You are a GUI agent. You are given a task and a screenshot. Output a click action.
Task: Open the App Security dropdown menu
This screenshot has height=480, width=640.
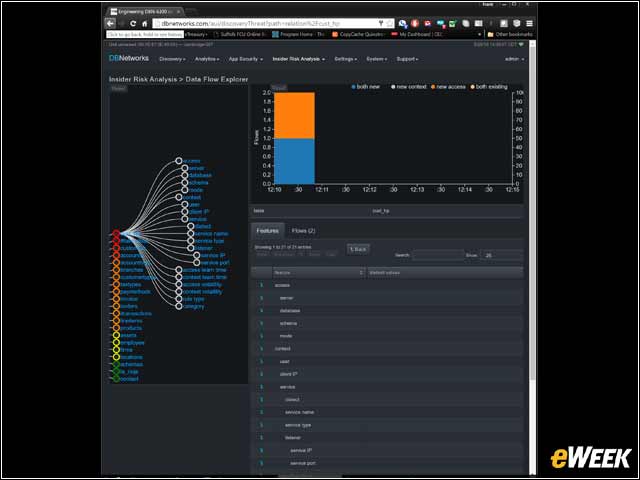pyautogui.click(x=246, y=59)
